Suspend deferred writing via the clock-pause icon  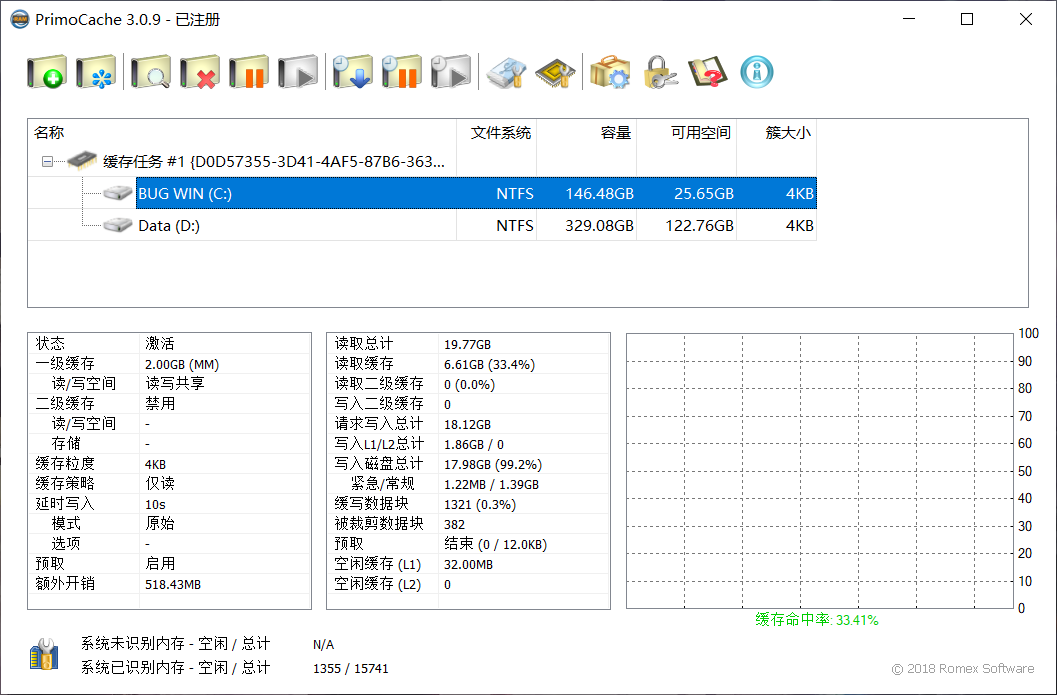pyautogui.click(x=402, y=72)
